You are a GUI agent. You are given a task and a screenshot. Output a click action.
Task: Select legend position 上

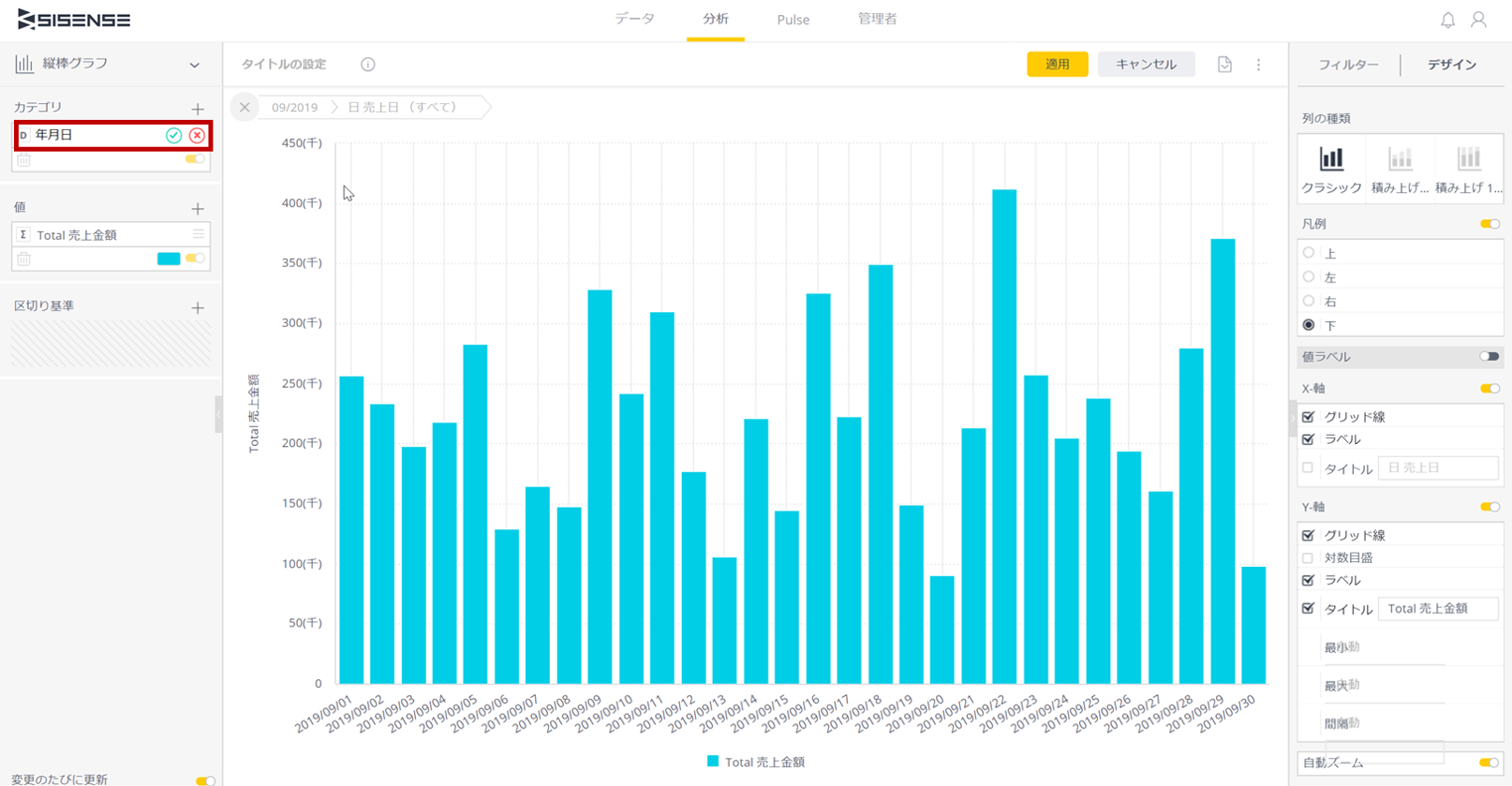pyautogui.click(x=1309, y=253)
